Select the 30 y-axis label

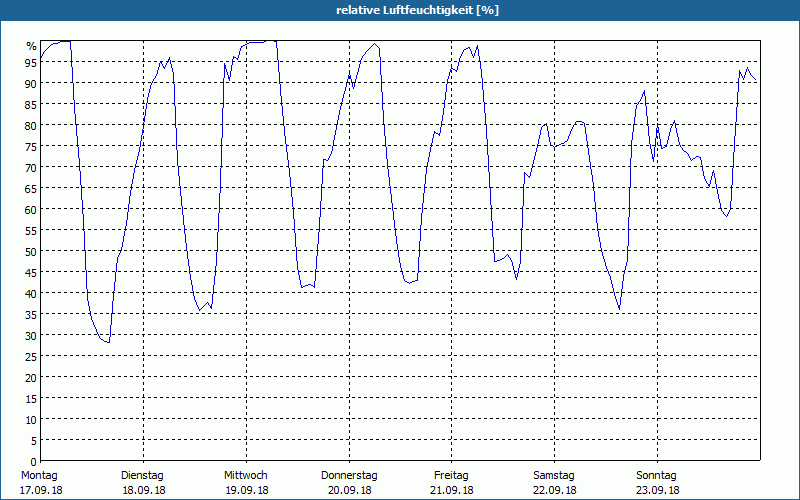point(31,336)
